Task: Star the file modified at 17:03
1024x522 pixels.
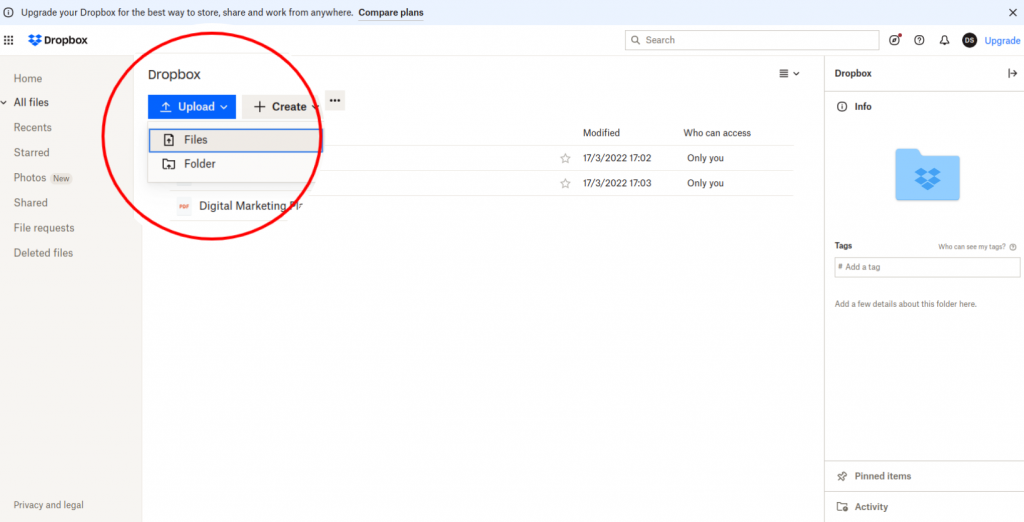Action: coord(565,183)
